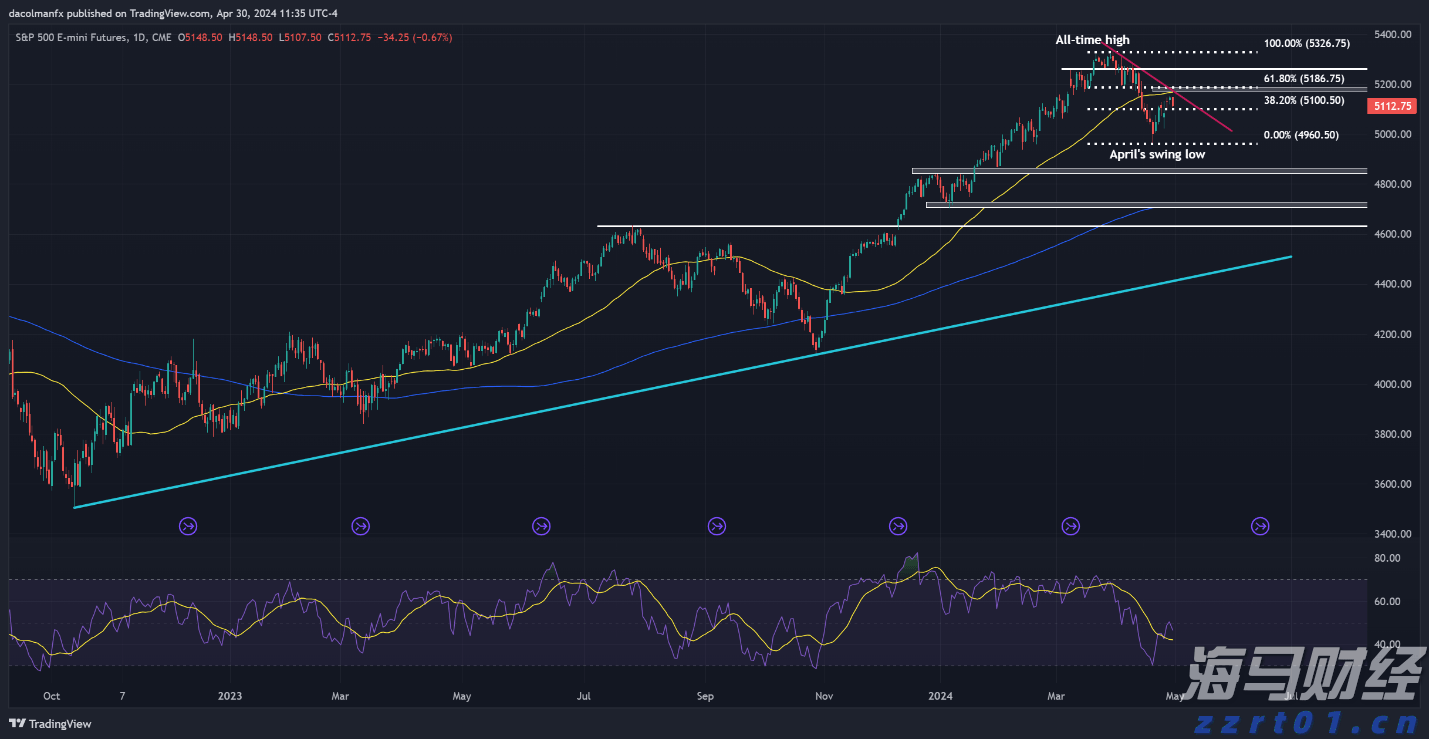1429x739 pixels.
Task: Click the rollover icon above Sep 2023
Action: [x=716, y=525]
